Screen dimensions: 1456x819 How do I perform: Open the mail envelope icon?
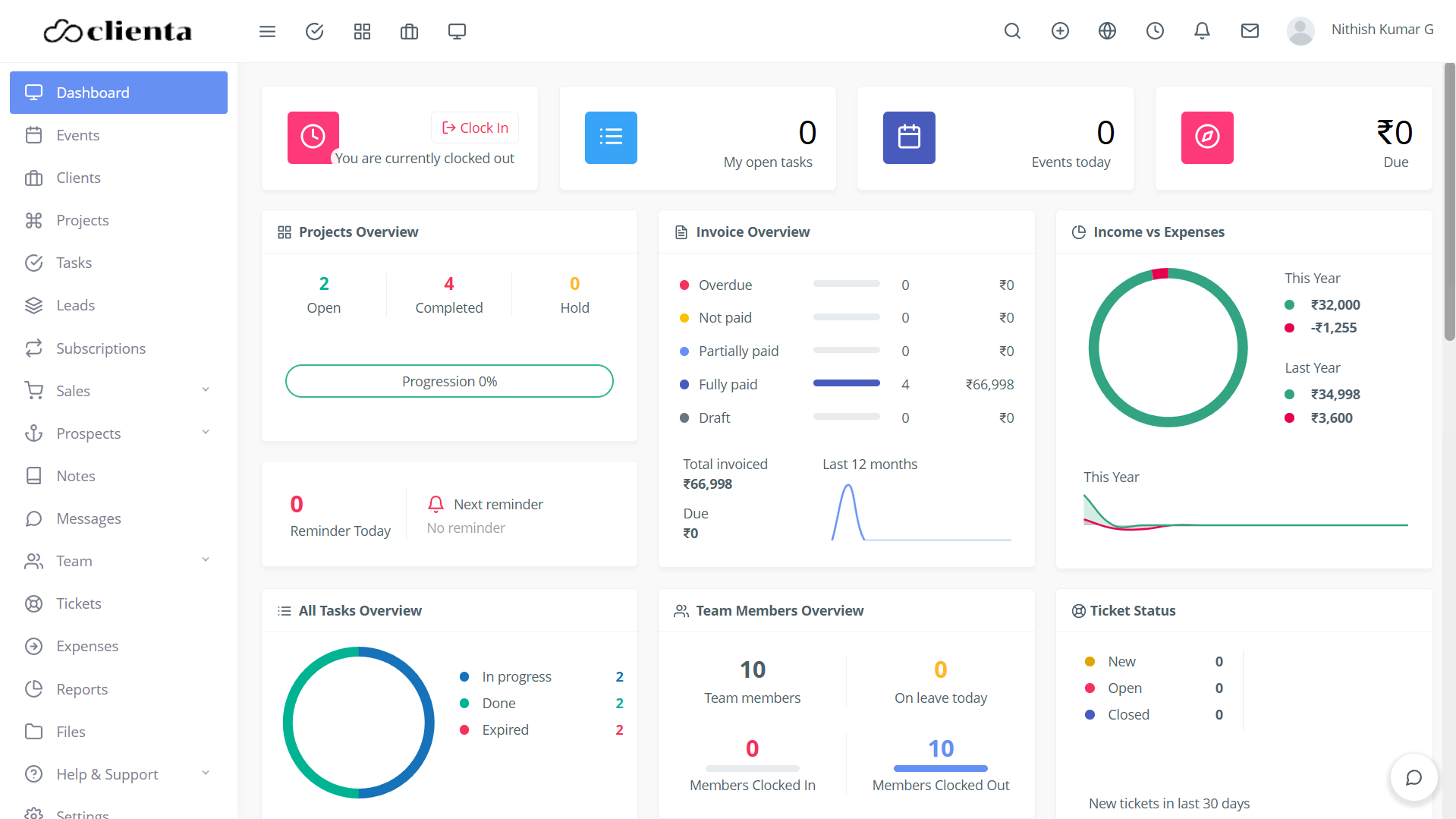click(1250, 31)
